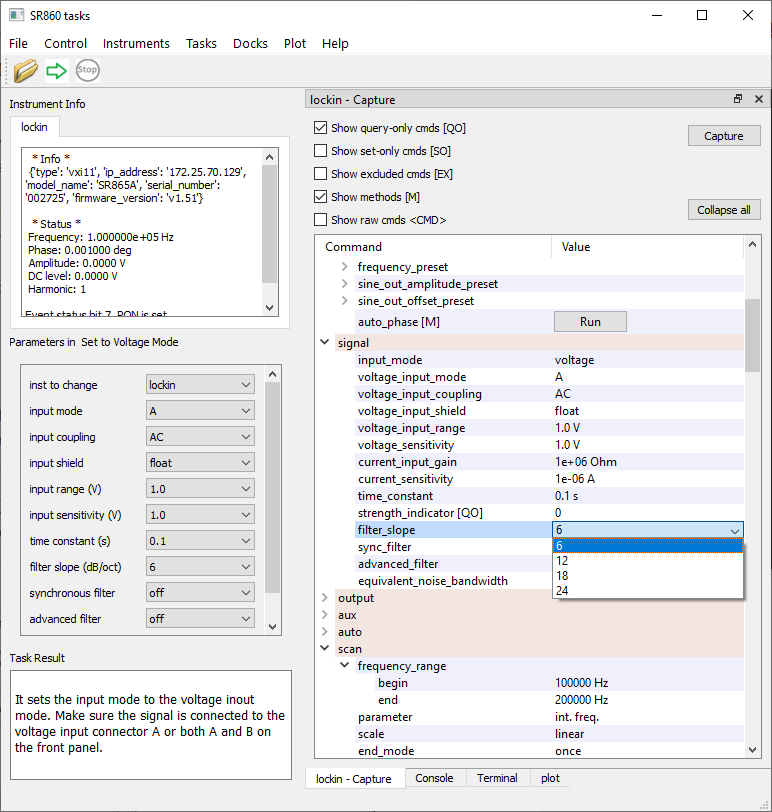Viewport: 772px width, 812px height.
Task: Click the Value column header
Action: pyautogui.click(x=648, y=247)
